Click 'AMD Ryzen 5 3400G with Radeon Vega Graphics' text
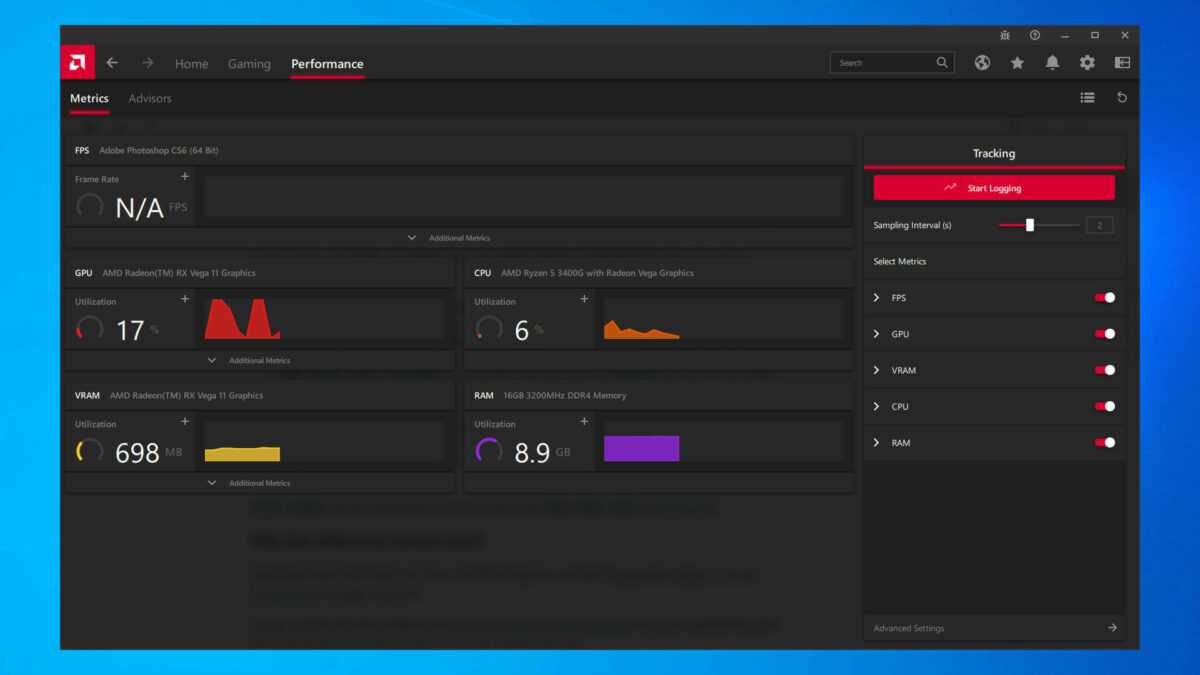This screenshot has height=675, width=1200. pos(597,273)
